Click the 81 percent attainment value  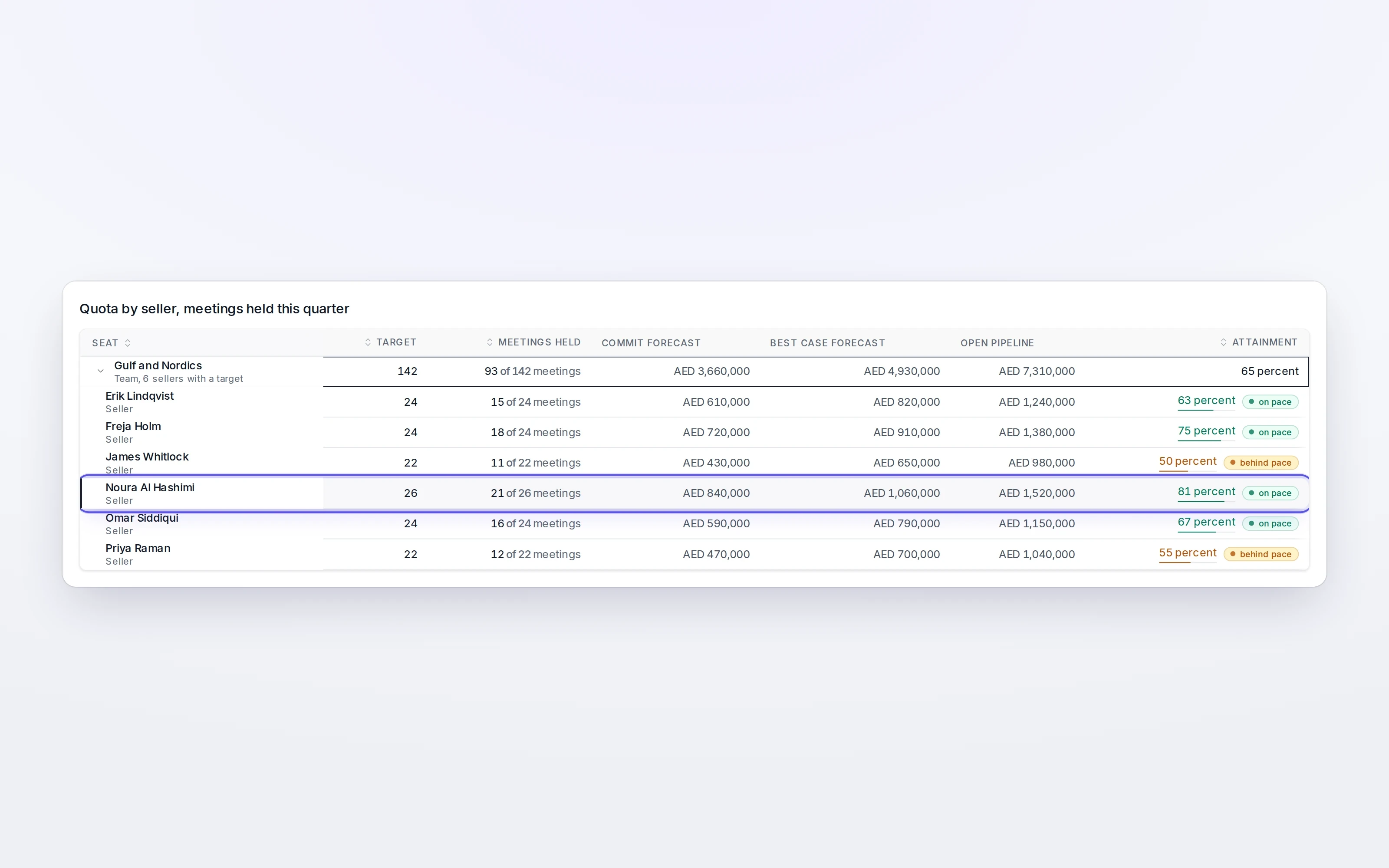(1206, 491)
